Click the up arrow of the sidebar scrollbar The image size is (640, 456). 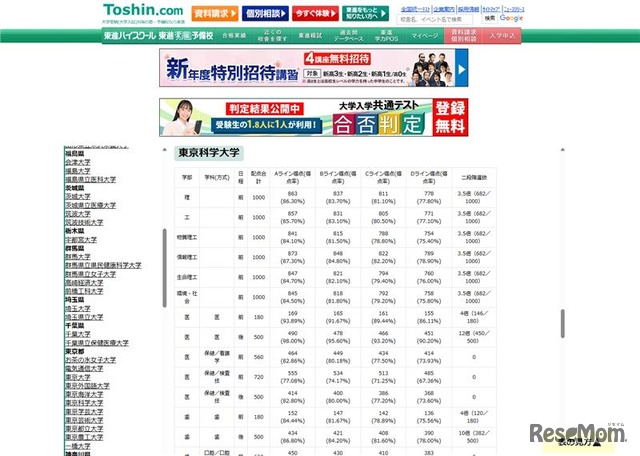point(164,150)
